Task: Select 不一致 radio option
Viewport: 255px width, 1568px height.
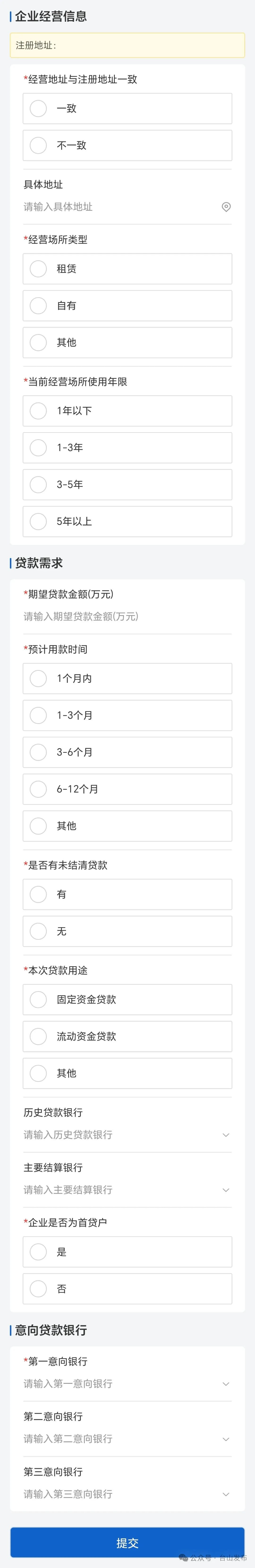Action: [x=38, y=146]
